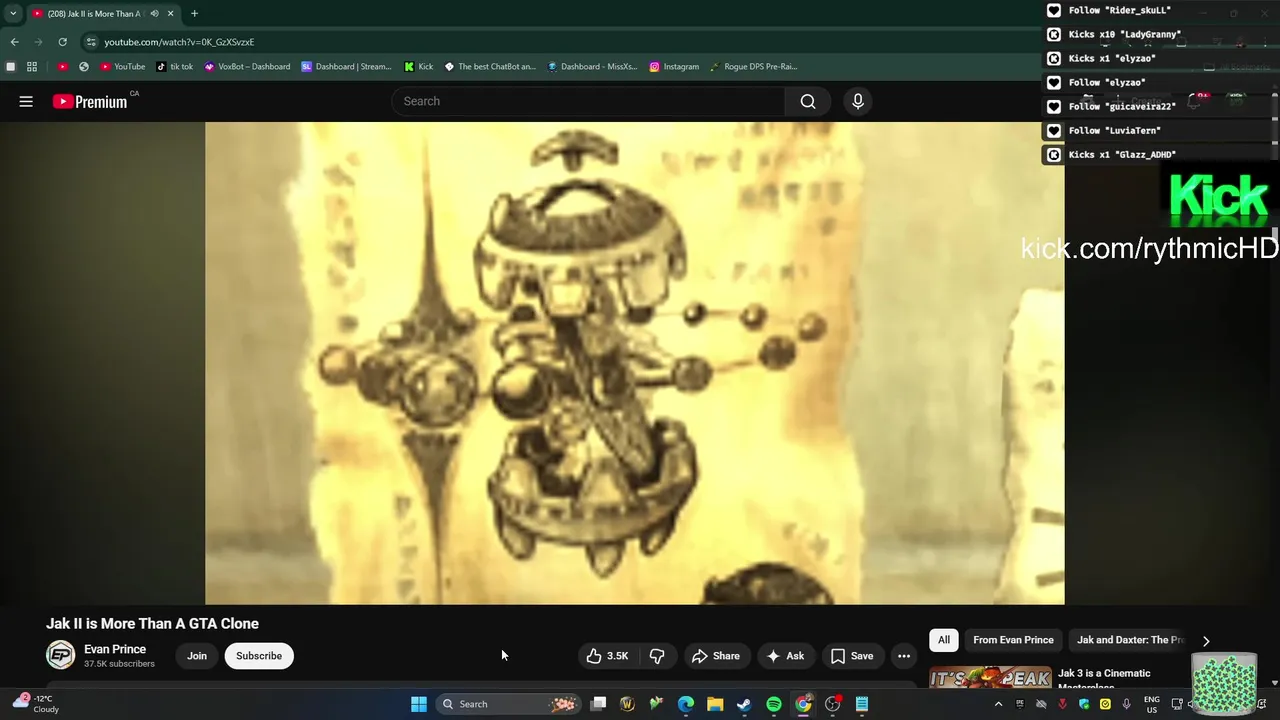
Task: Open the bookmarks apps grid icon
Action: pos(32,67)
